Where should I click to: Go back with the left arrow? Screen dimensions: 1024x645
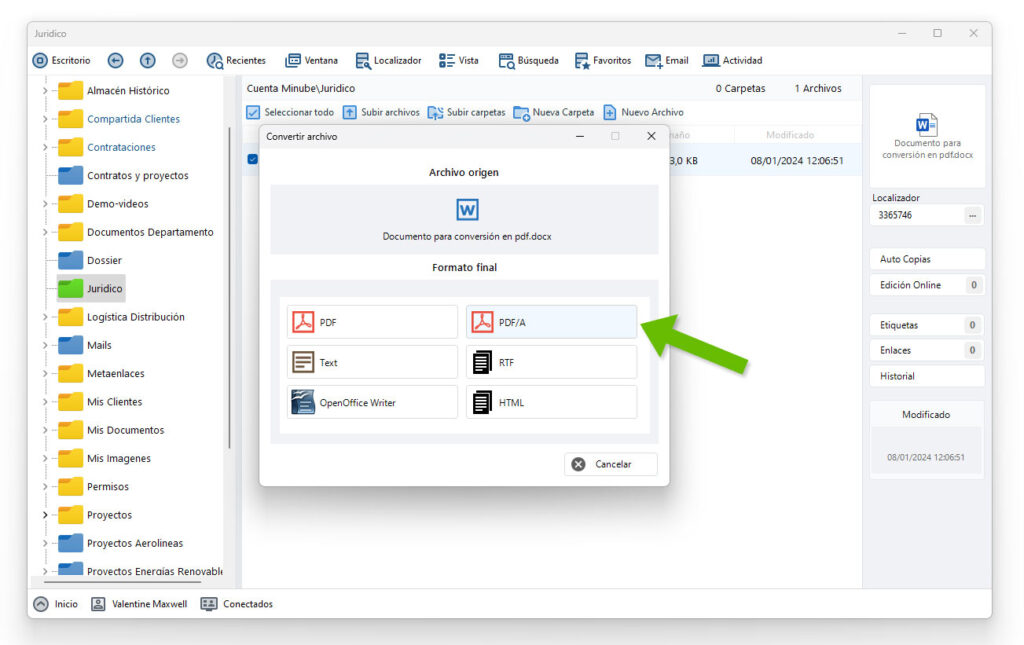[116, 61]
